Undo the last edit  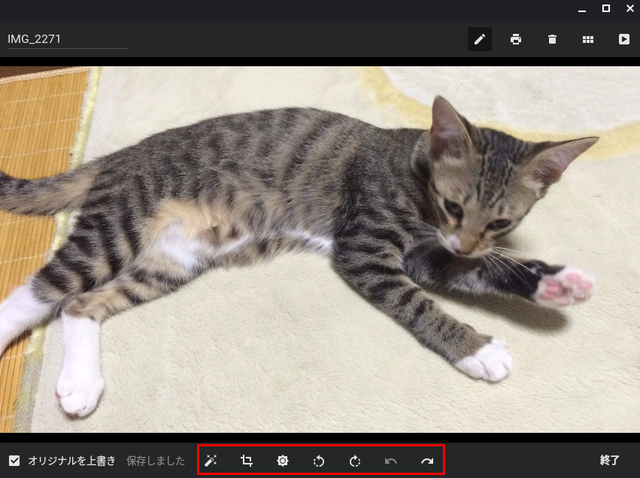pos(391,461)
